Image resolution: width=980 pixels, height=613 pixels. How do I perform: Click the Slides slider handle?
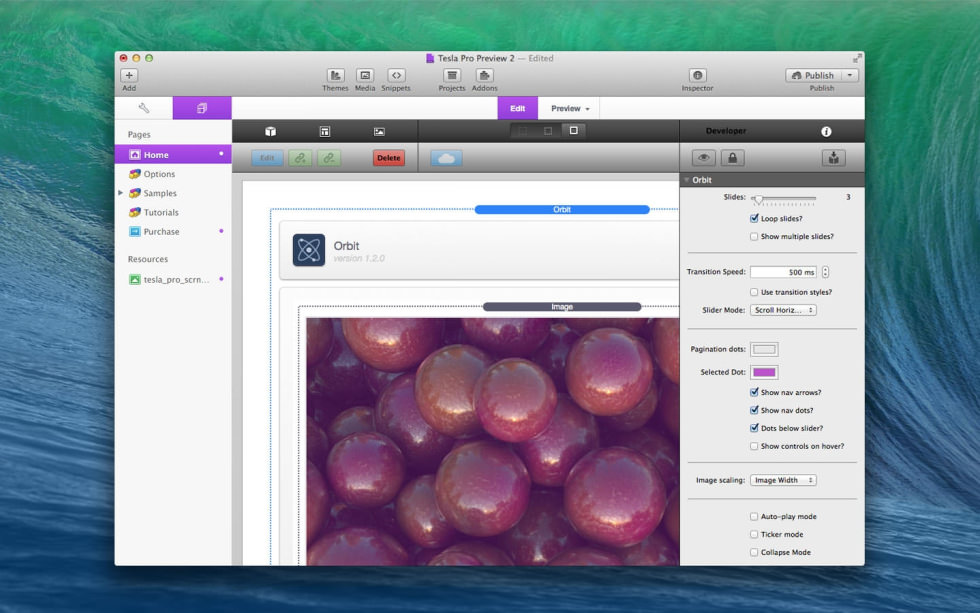[758, 199]
